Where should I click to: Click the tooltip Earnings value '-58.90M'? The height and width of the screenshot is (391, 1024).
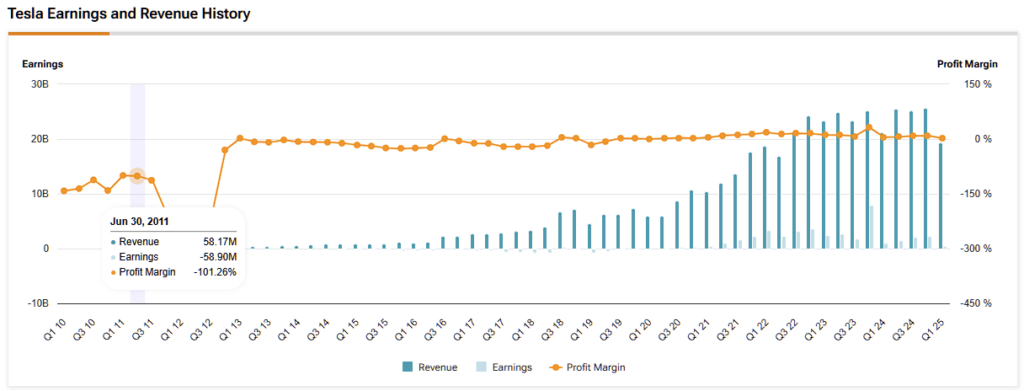pos(218,257)
